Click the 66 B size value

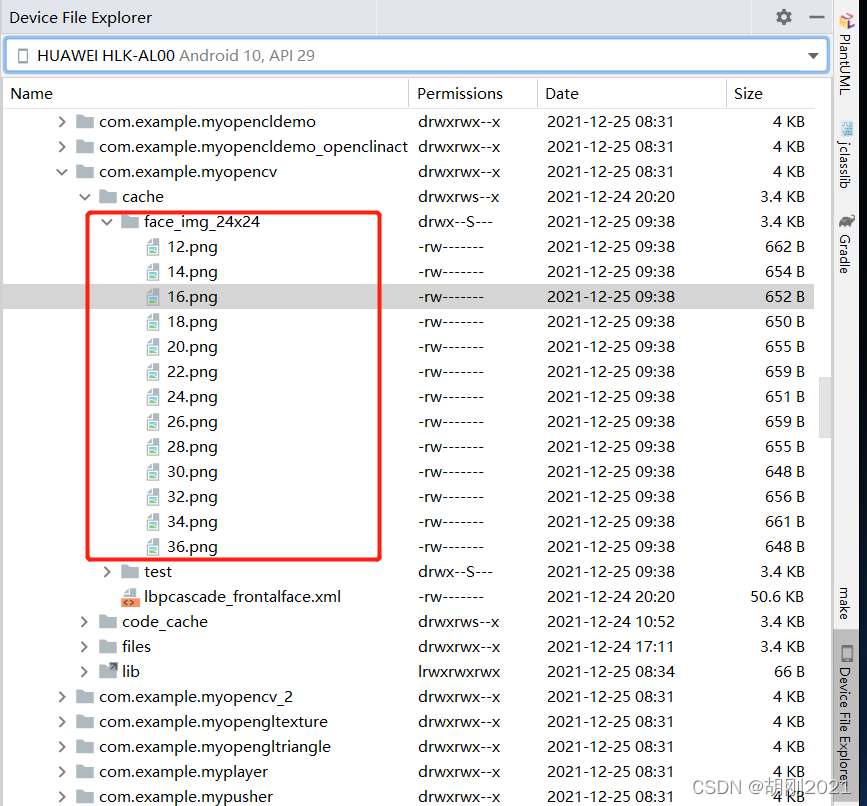[789, 672]
